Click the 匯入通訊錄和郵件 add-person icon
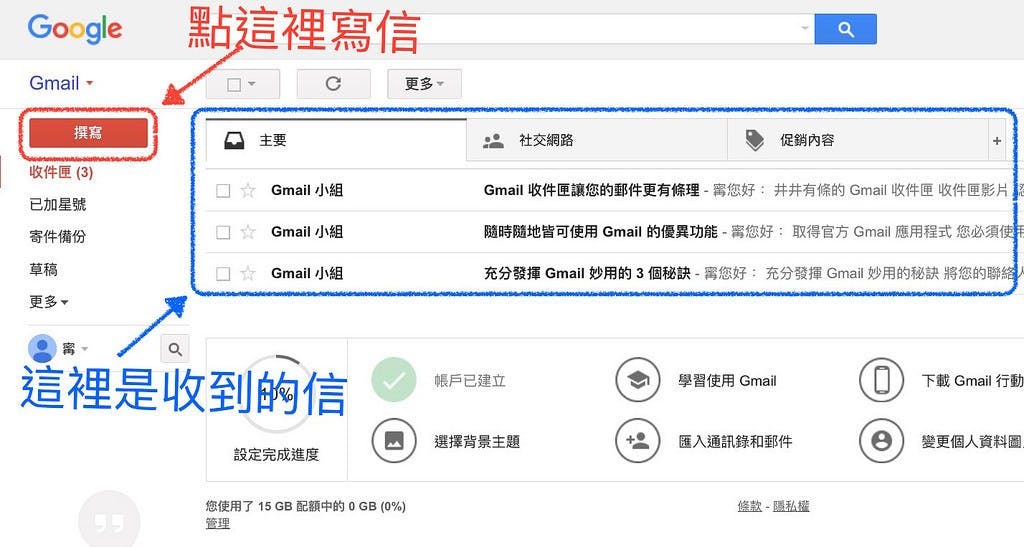The image size is (1024, 547). pyautogui.click(x=638, y=441)
